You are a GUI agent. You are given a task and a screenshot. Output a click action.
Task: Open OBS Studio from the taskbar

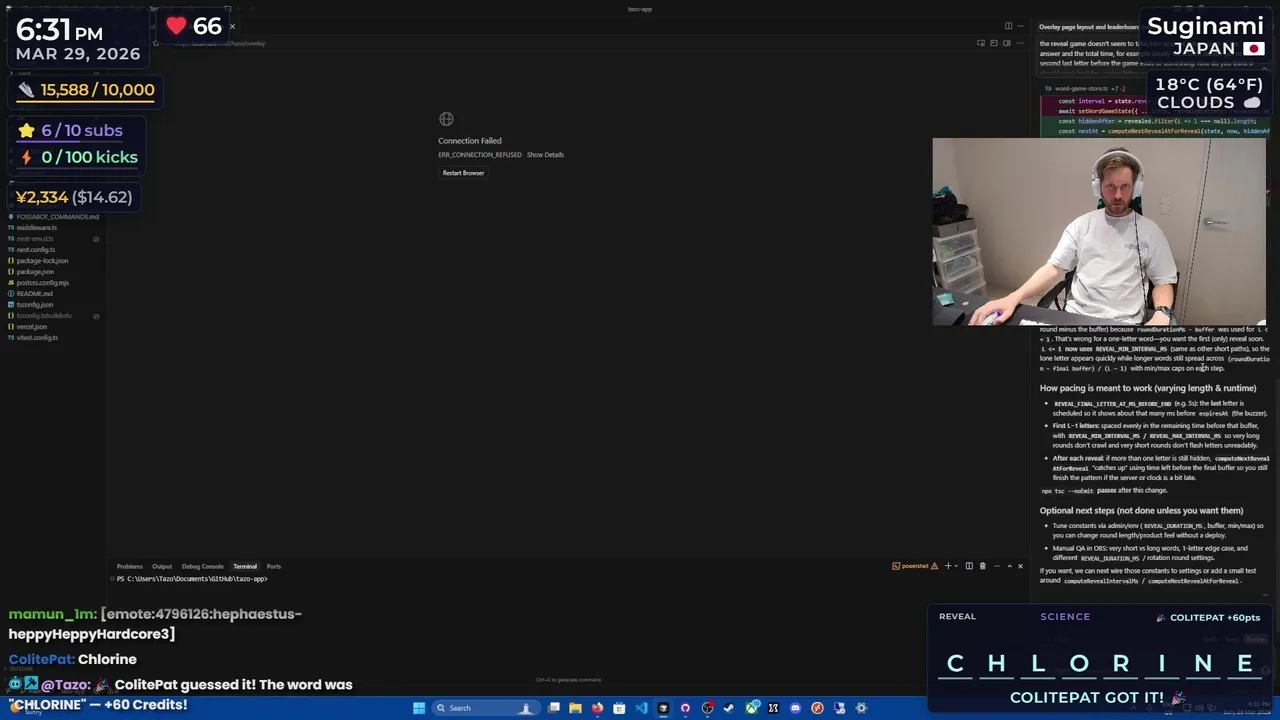click(707, 708)
